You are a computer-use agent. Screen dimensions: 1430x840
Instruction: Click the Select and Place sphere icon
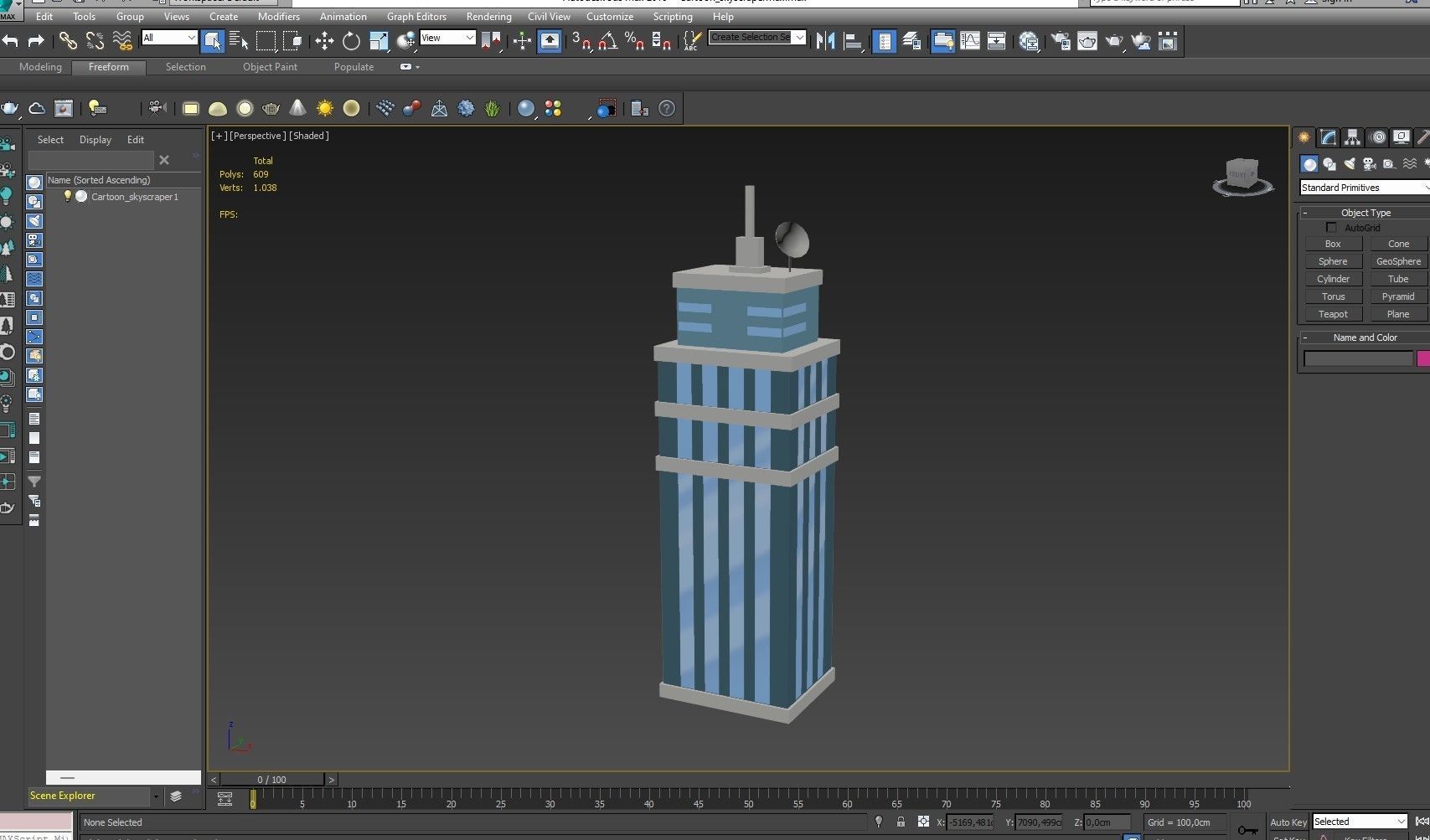click(406, 40)
